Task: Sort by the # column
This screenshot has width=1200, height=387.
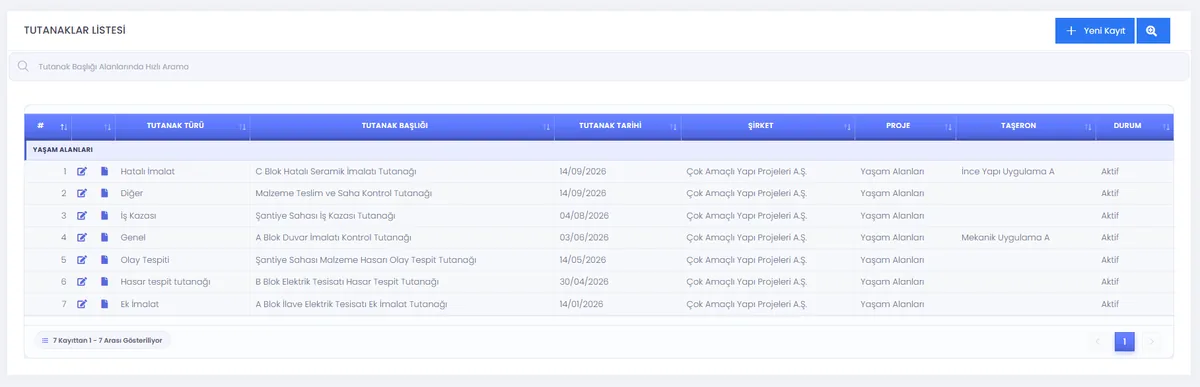Action: click(48, 126)
